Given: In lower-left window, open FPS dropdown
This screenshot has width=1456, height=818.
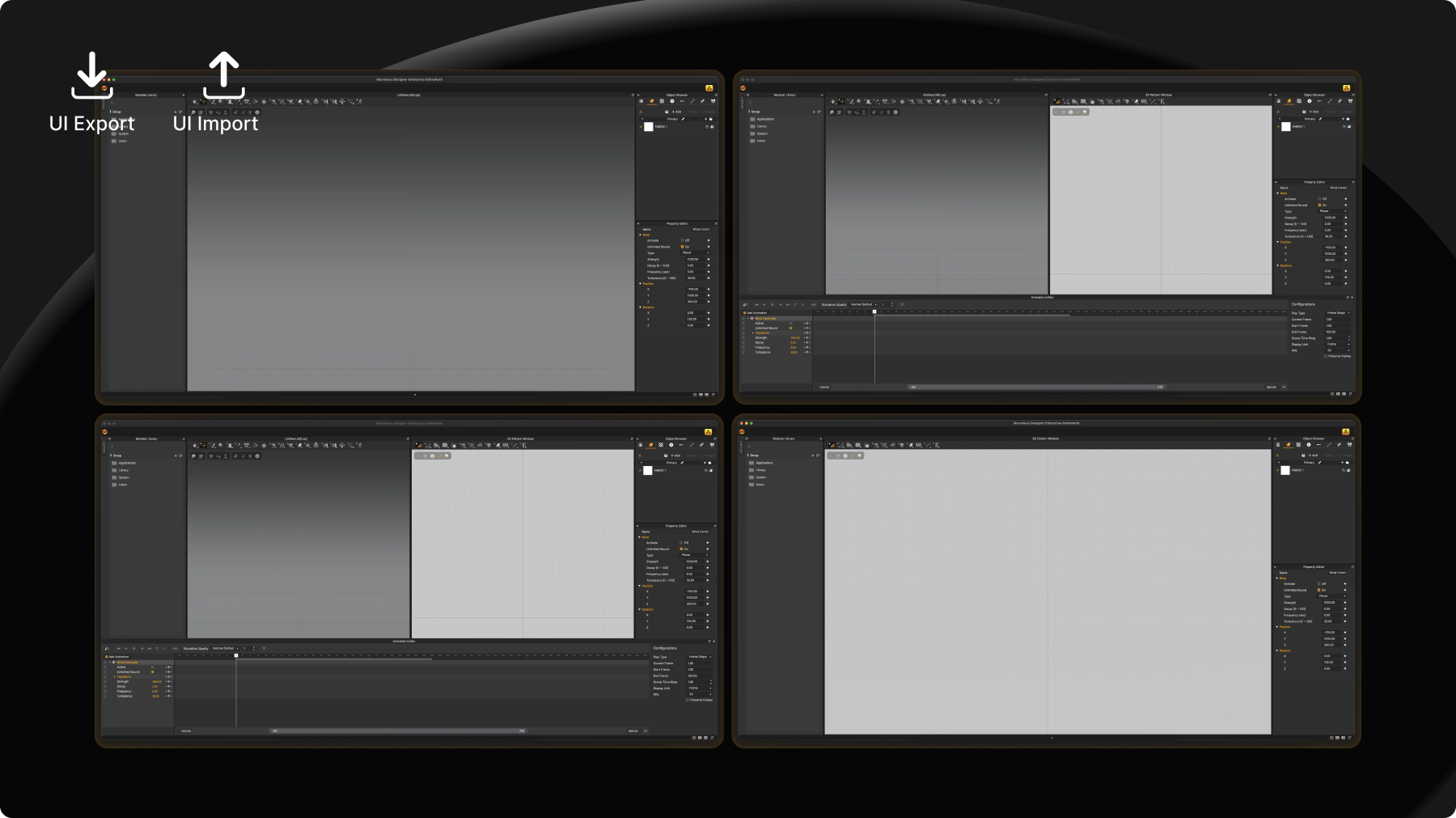Looking at the screenshot, I should click(x=700, y=694).
